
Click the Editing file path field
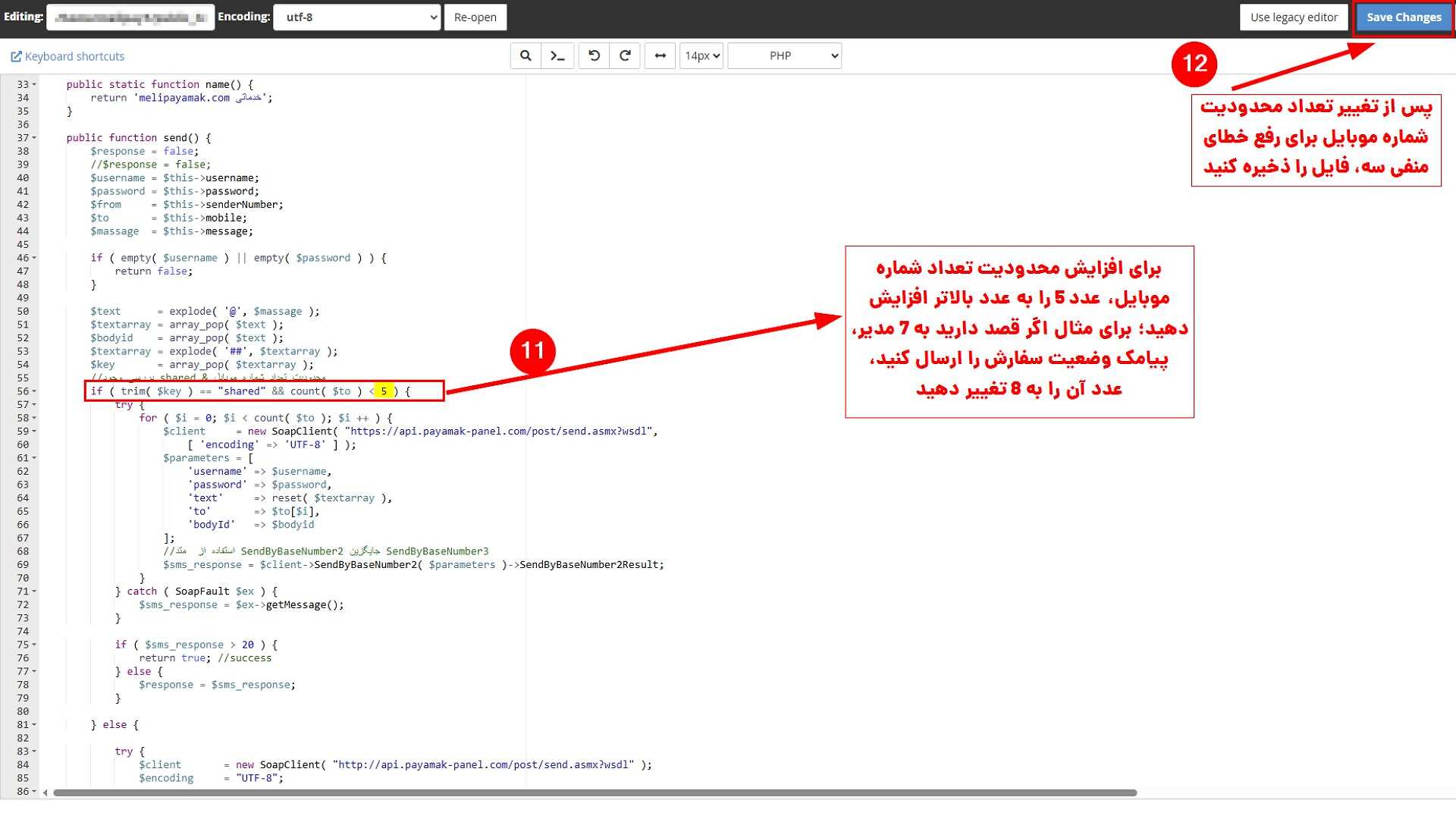(x=130, y=17)
